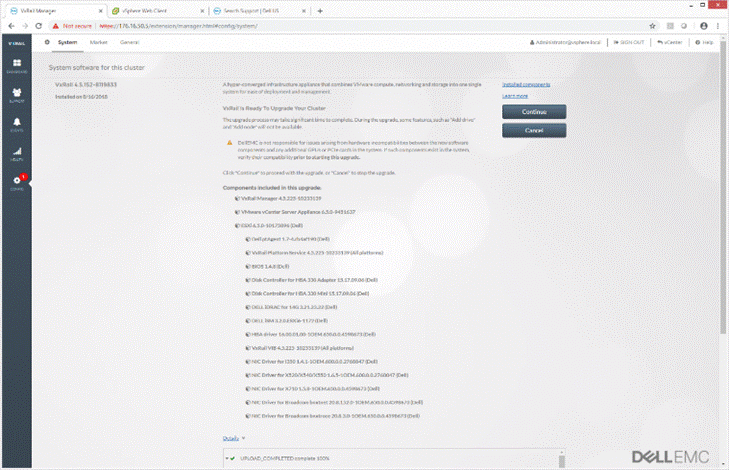Screen dimensions: 729x470
Task: Open the vCenter link in header
Action: coord(669,42)
